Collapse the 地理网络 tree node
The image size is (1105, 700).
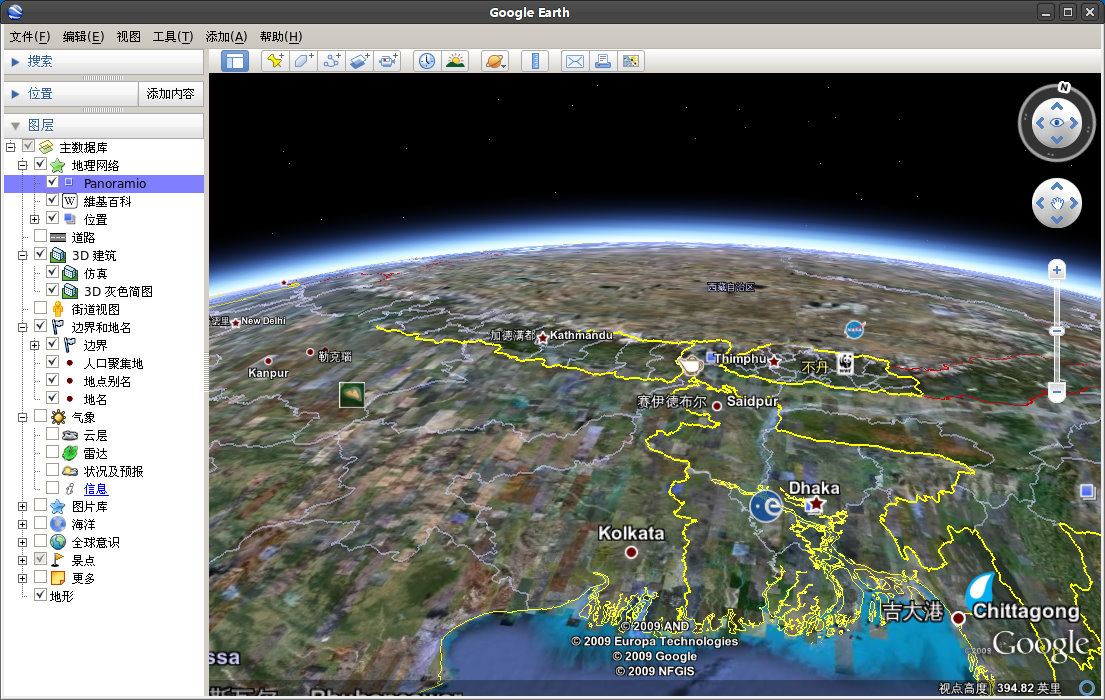[x=23, y=166]
